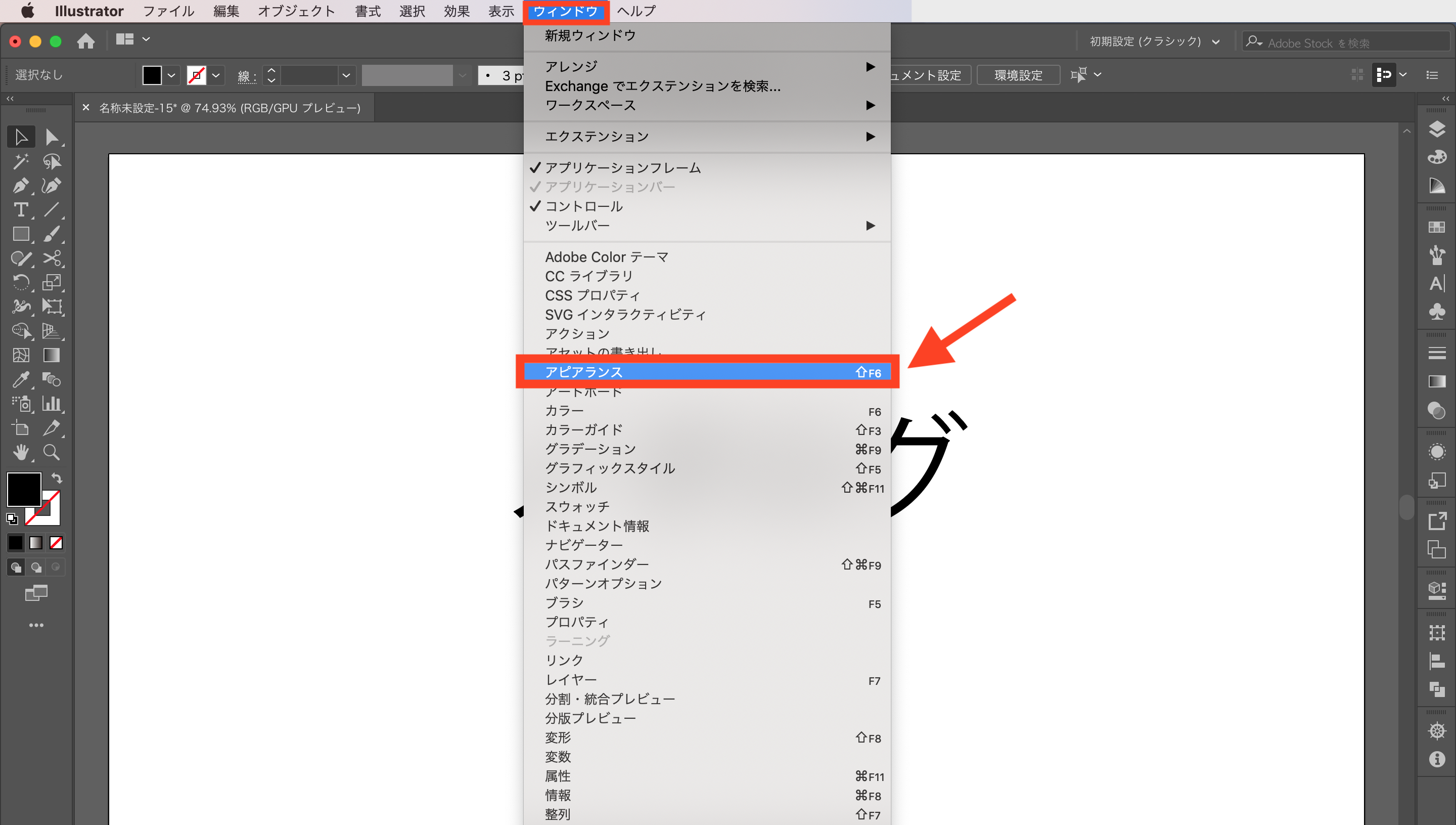The image size is (1456, 825).
Task: Select the Zoom tool
Action: [52, 452]
